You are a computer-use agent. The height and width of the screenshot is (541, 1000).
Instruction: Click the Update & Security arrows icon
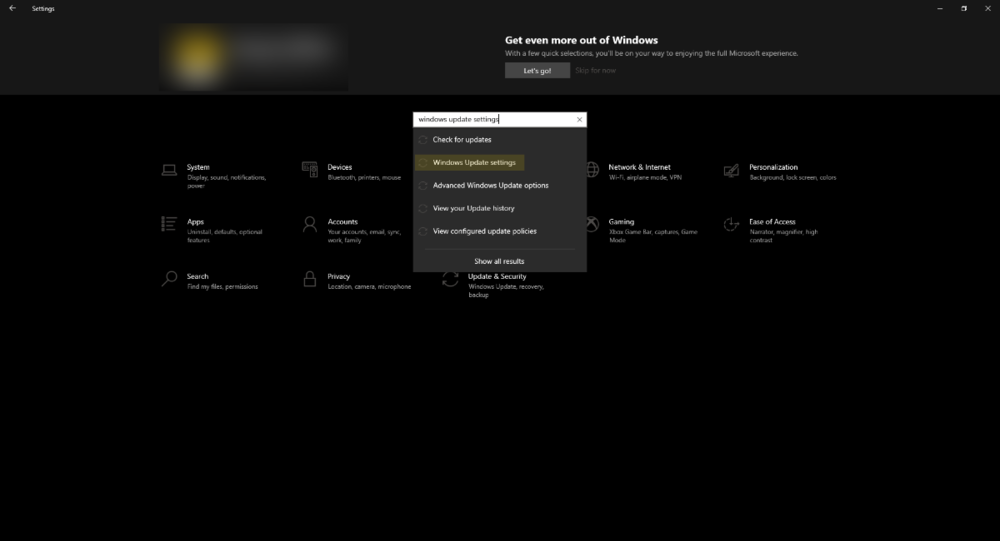pyautogui.click(x=451, y=280)
